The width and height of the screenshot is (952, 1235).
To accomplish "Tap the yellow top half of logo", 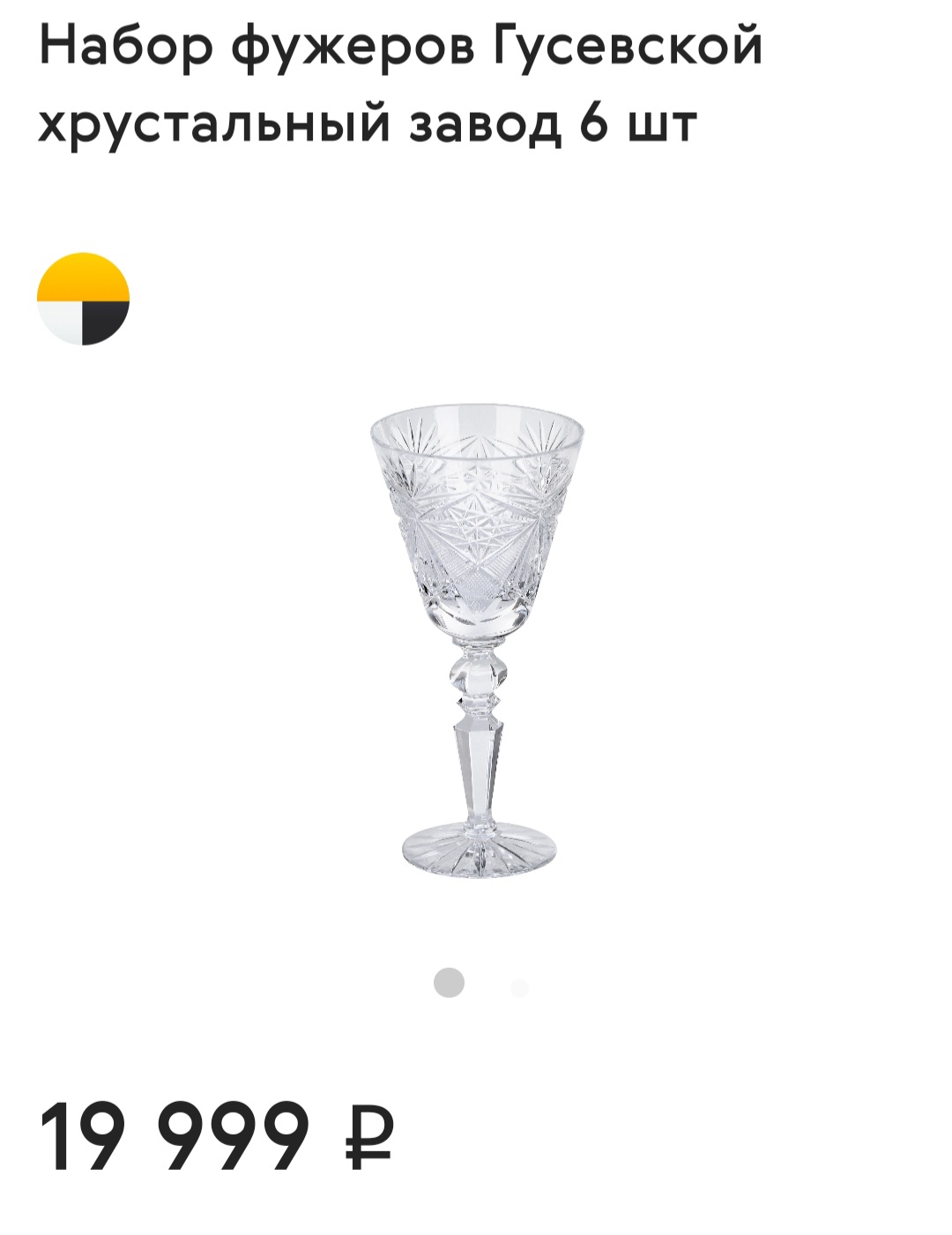I will pyautogui.click(x=83, y=276).
